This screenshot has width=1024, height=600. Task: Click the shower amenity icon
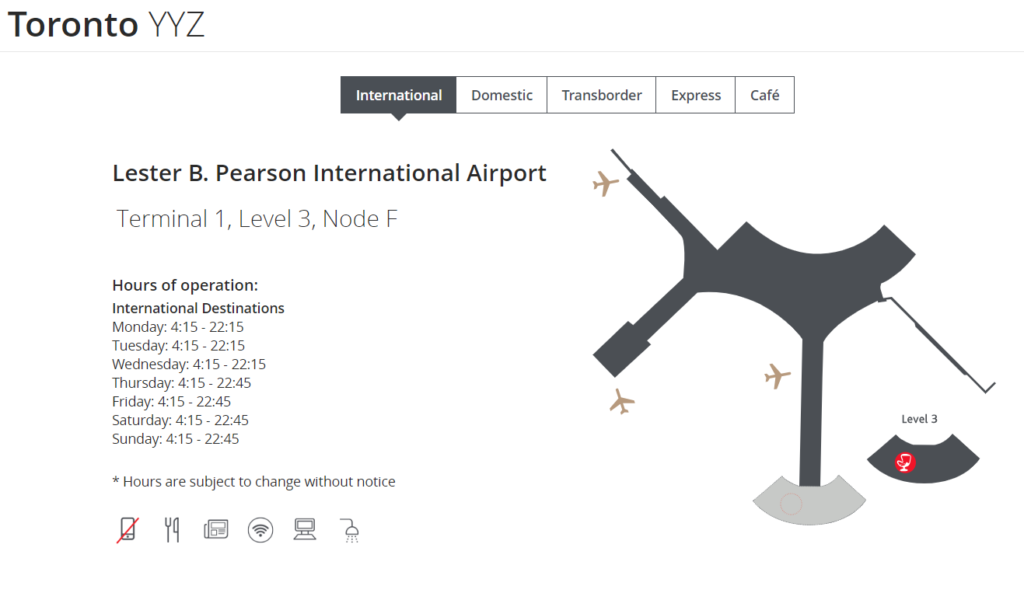(x=349, y=530)
